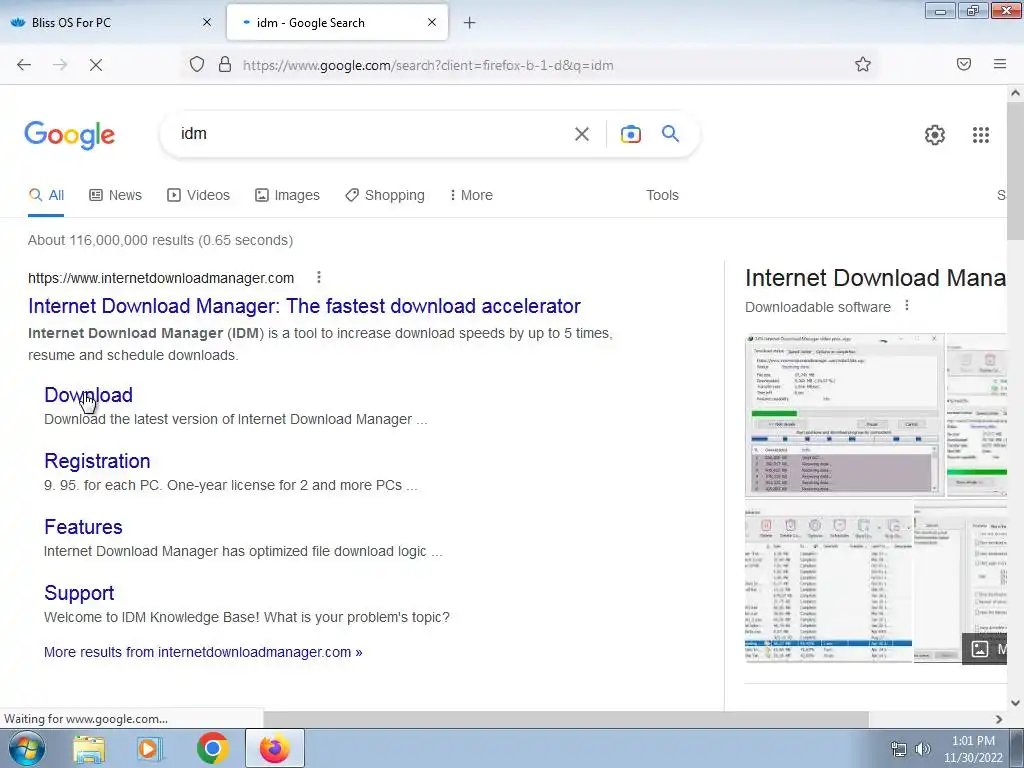Screen dimensions: 1024x768
Task: Switch to the Shopping tab
Action: [x=385, y=195]
